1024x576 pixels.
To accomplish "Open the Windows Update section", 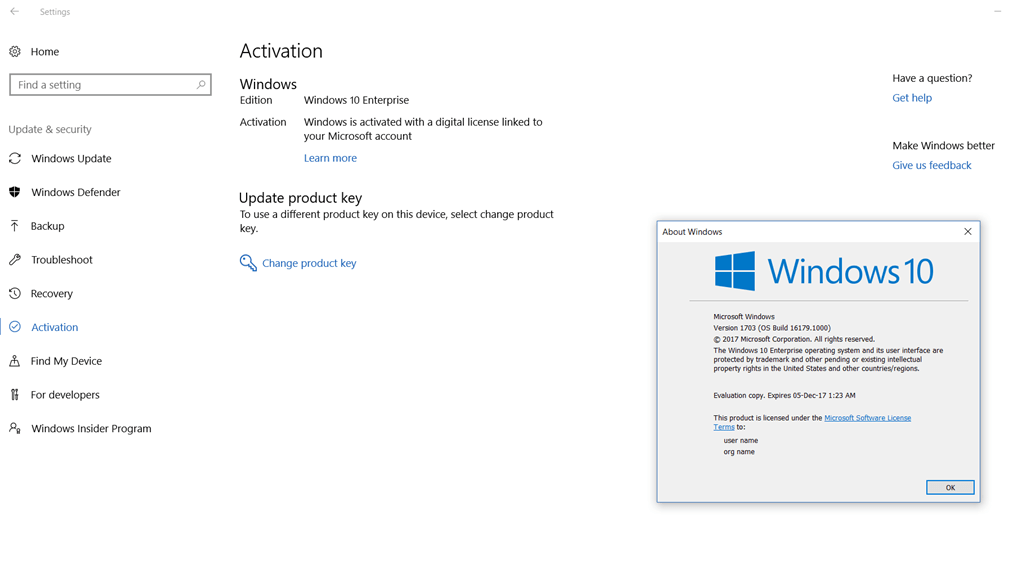I will point(71,159).
